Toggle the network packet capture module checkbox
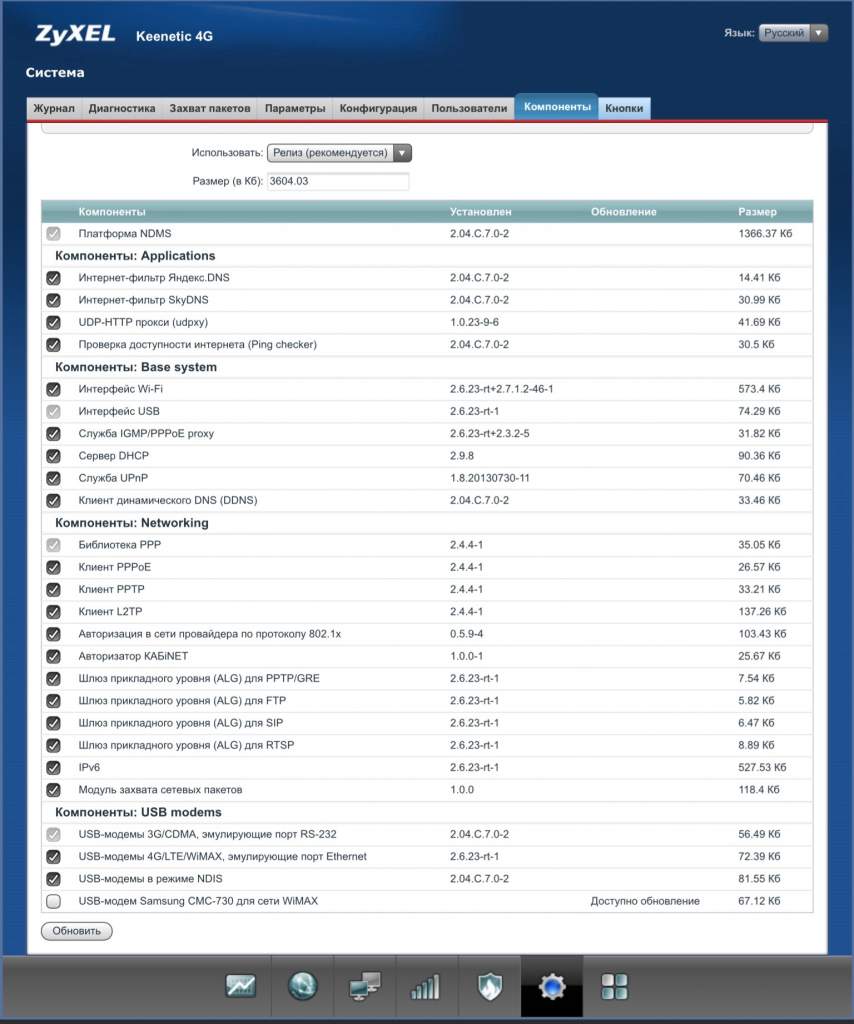The width and height of the screenshot is (854, 1024). [54, 790]
